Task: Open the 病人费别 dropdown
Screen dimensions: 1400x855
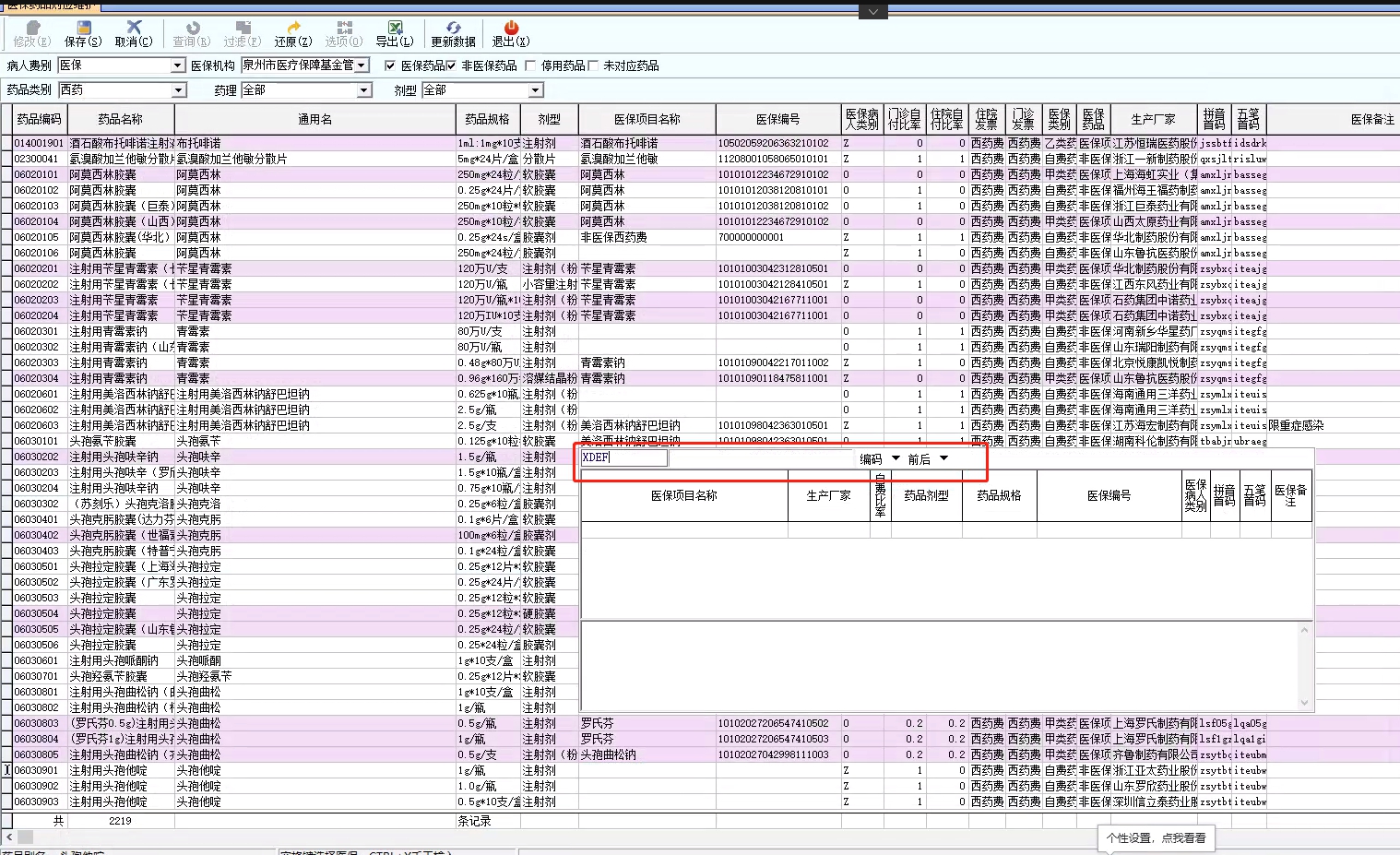Action: 178,65
